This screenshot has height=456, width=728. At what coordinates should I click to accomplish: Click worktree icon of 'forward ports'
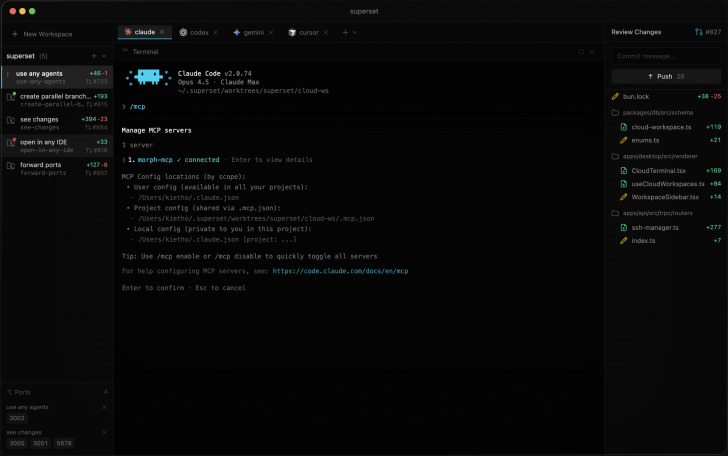[11, 165]
